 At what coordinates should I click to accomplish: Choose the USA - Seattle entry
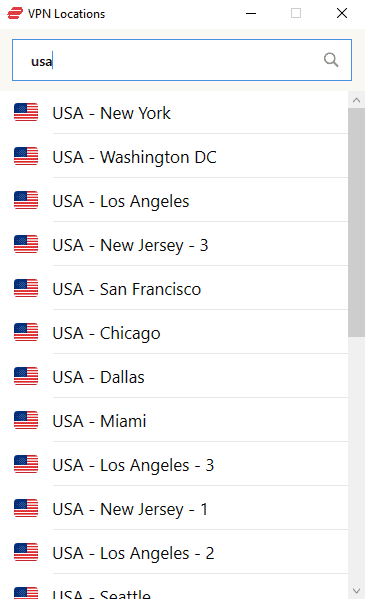pos(174,587)
